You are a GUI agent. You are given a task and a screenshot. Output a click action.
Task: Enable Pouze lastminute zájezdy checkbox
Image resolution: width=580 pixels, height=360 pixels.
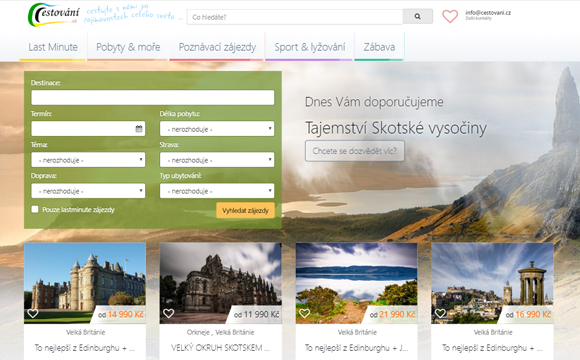click(x=35, y=209)
